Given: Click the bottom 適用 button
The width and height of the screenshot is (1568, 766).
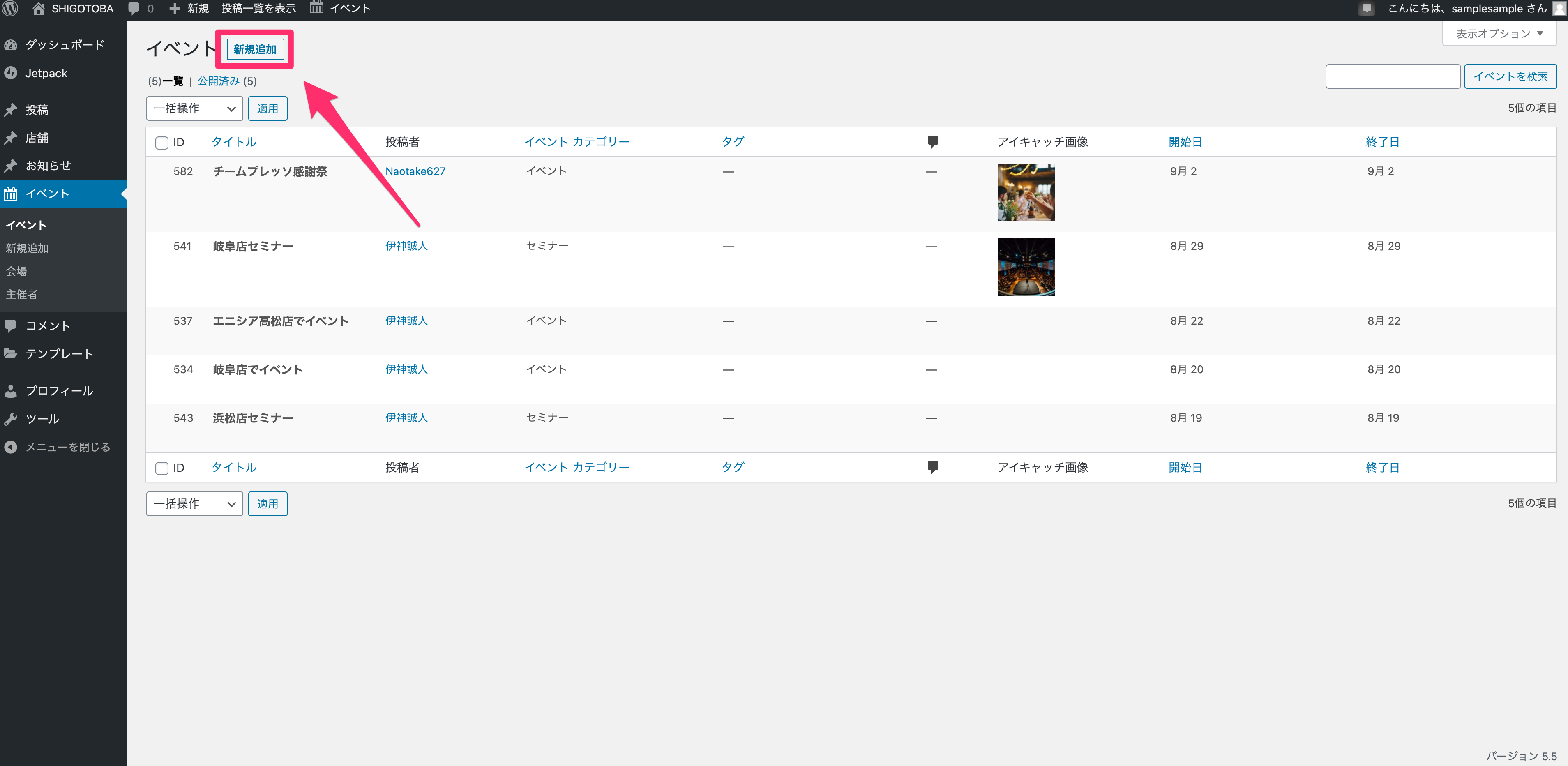Looking at the screenshot, I should pos(268,503).
